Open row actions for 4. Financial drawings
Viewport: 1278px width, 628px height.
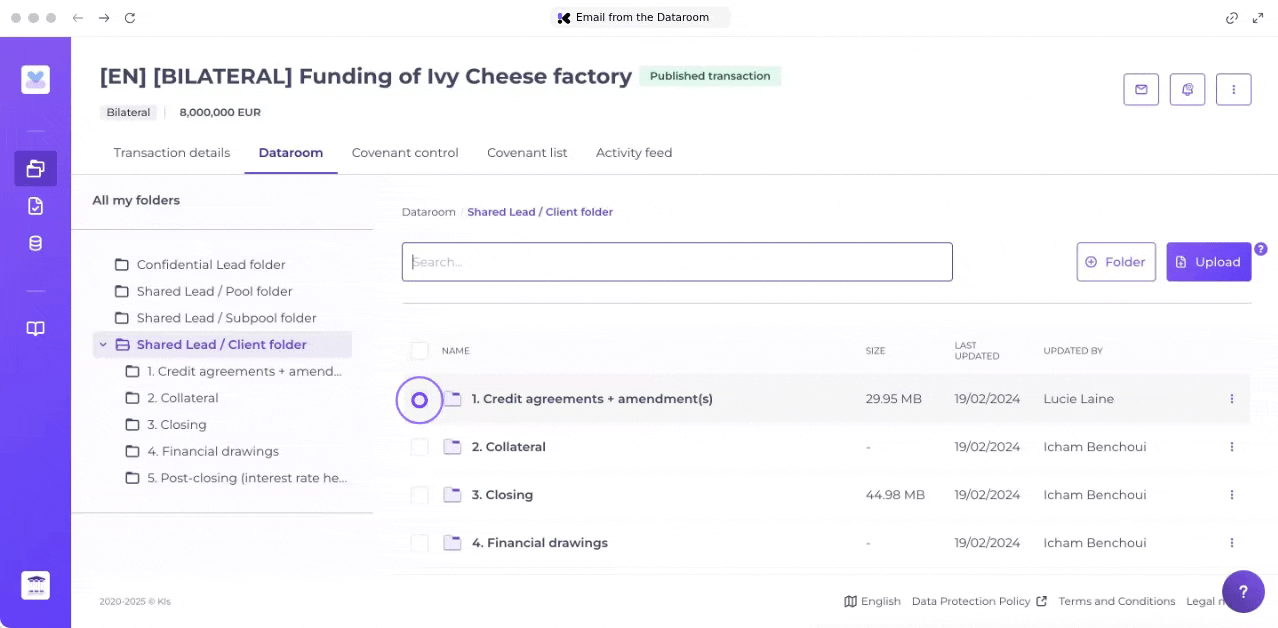[x=1231, y=543]
